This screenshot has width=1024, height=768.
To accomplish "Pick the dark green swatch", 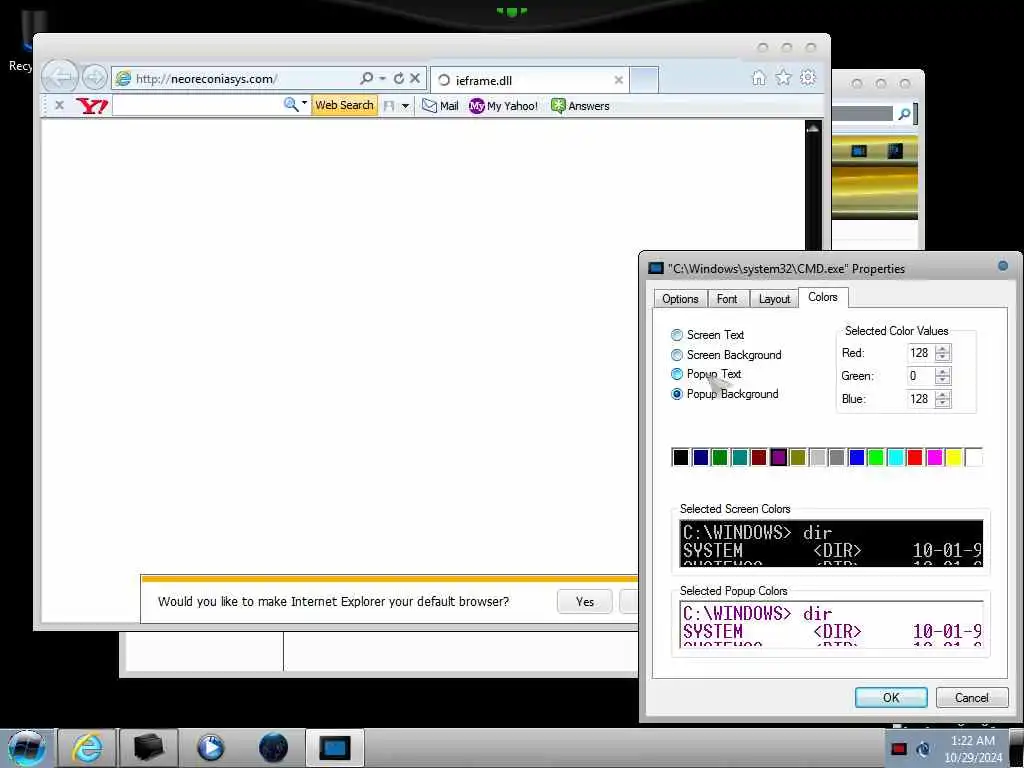I will (x=720, y=458).
